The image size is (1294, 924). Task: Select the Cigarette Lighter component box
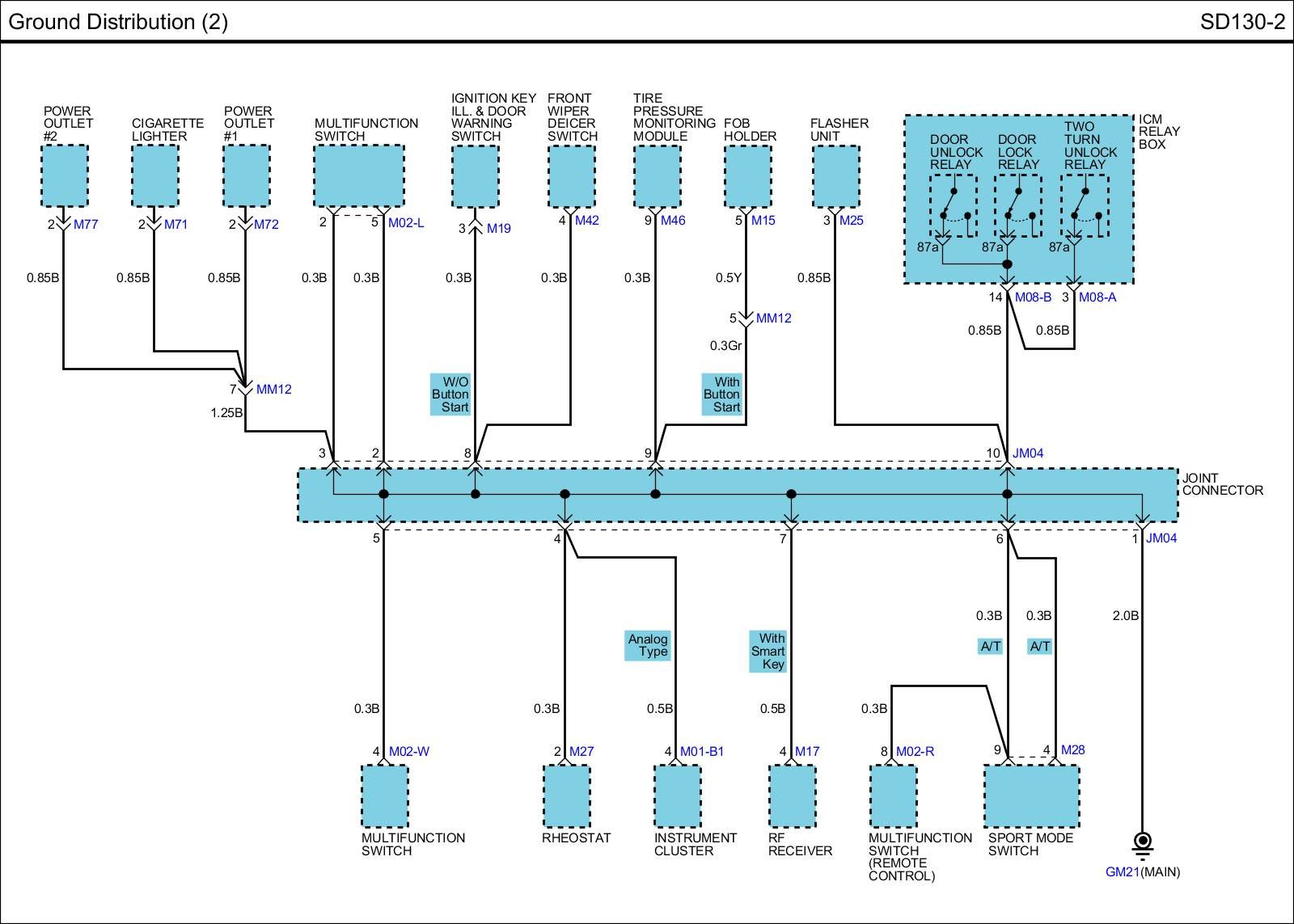click(x=155, y=176)
